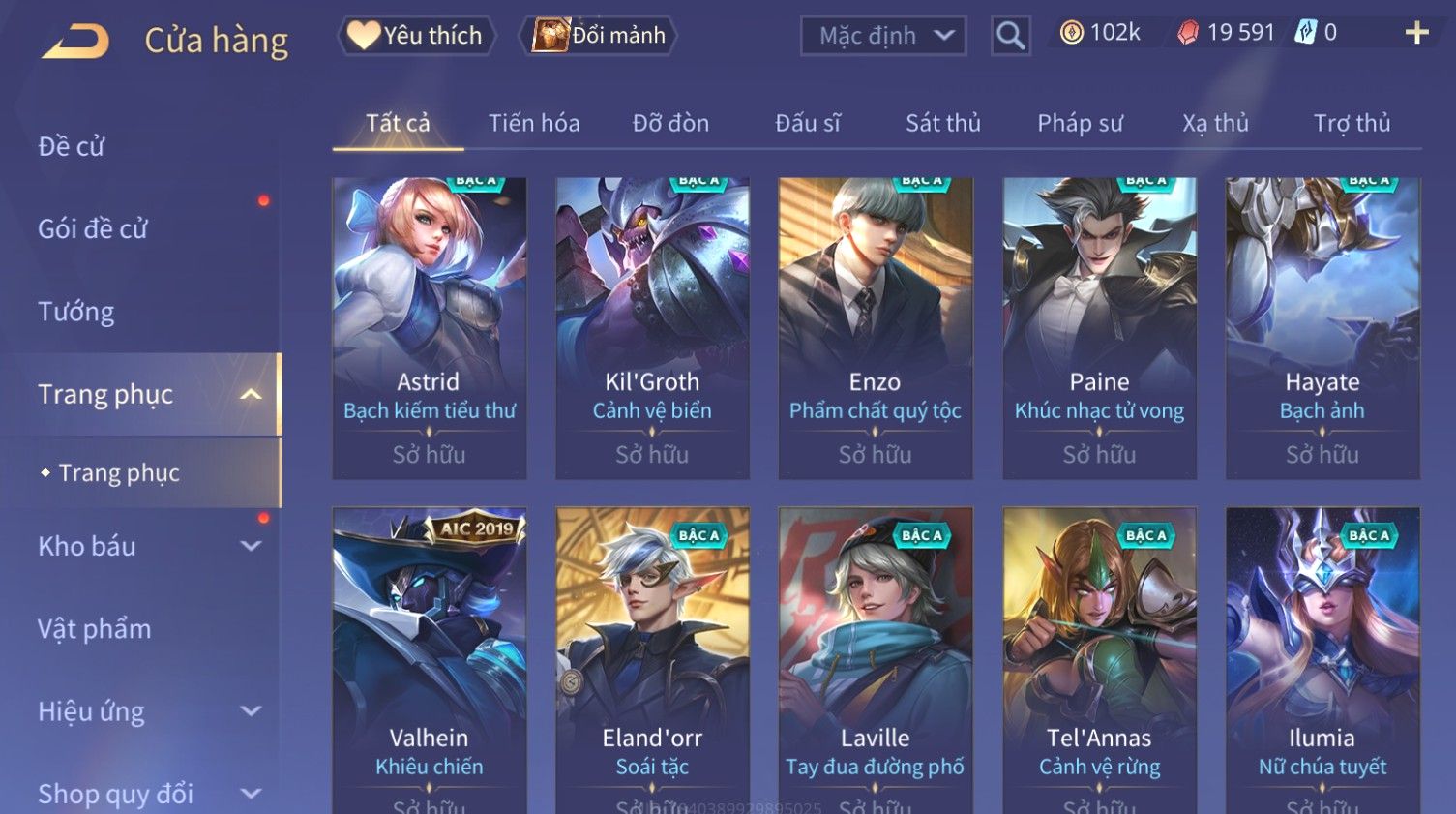Select Paine Khúc nhạc tử vong skin
Image resolution: width=1456 pixels, height=814 pixels.
tap(1099, 328)
